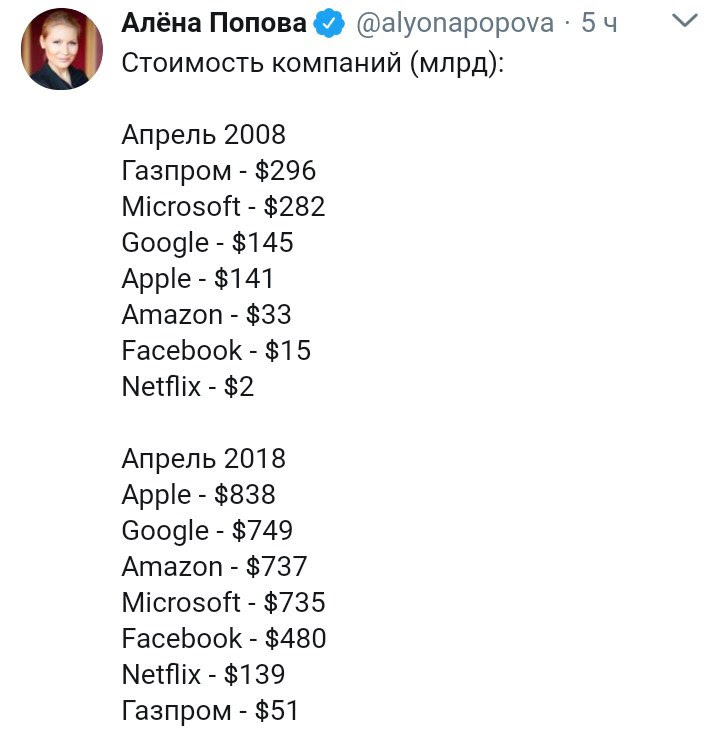Click the "Апрель 2018" line
The width and height of the screenshot is (720, 743).
203,459
